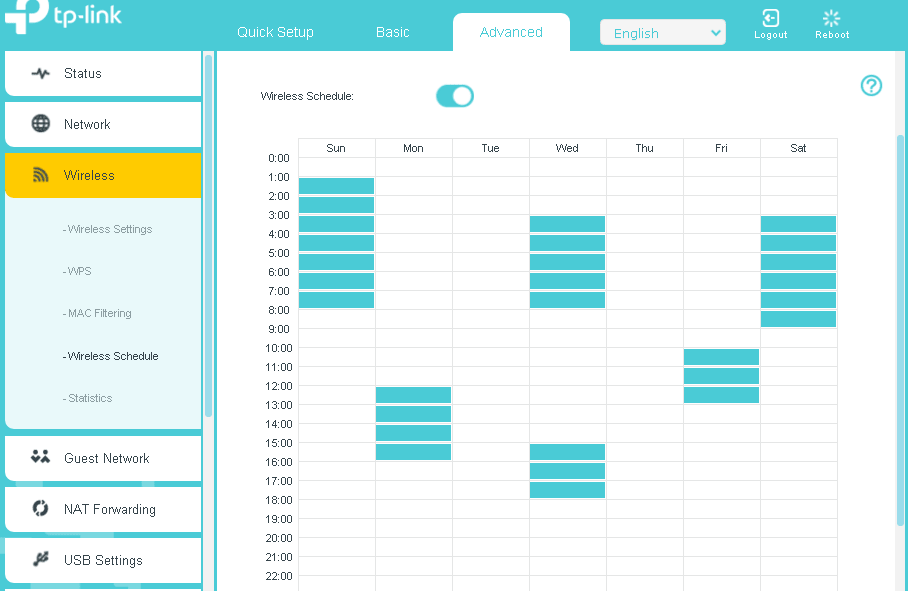Open help via question mark icon
This screenshot has width=908, height=591.
[871, 86]
